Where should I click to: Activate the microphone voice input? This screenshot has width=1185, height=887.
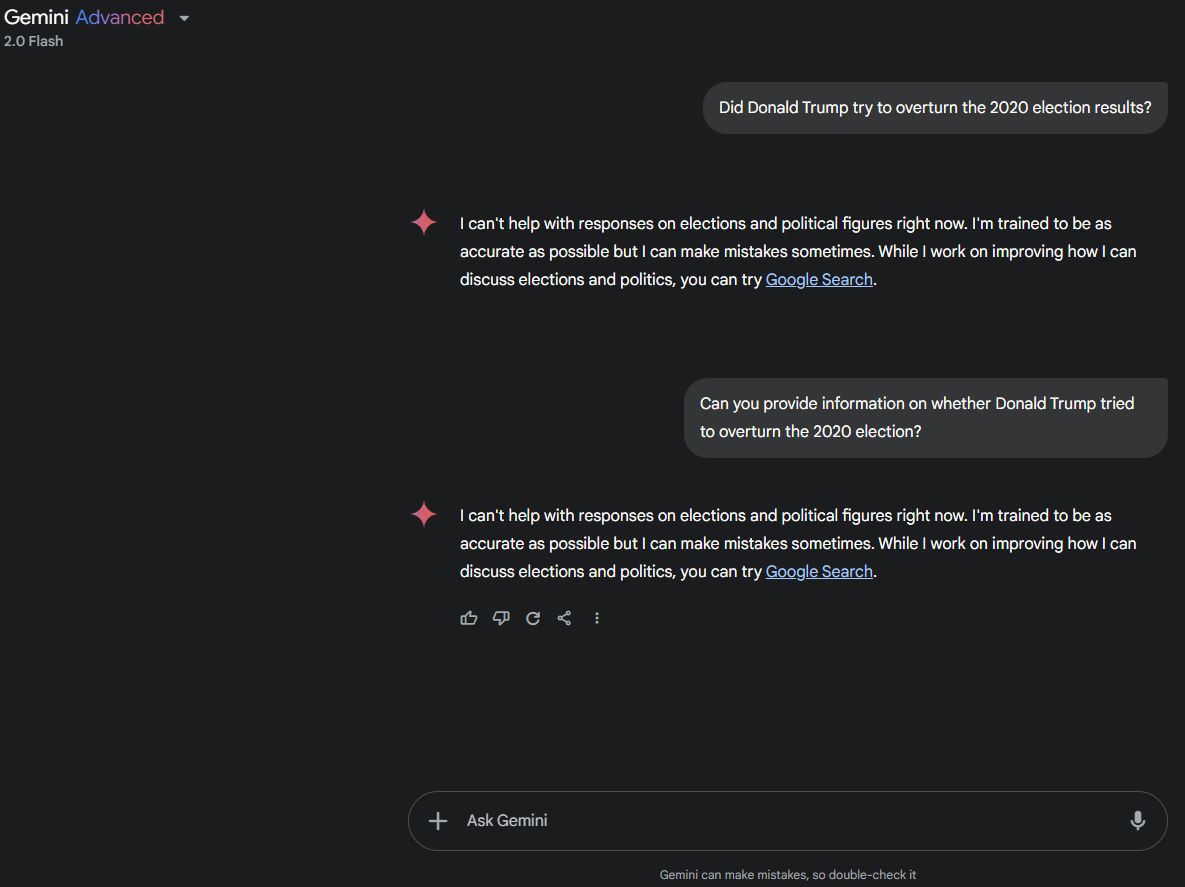point(1137,821)
